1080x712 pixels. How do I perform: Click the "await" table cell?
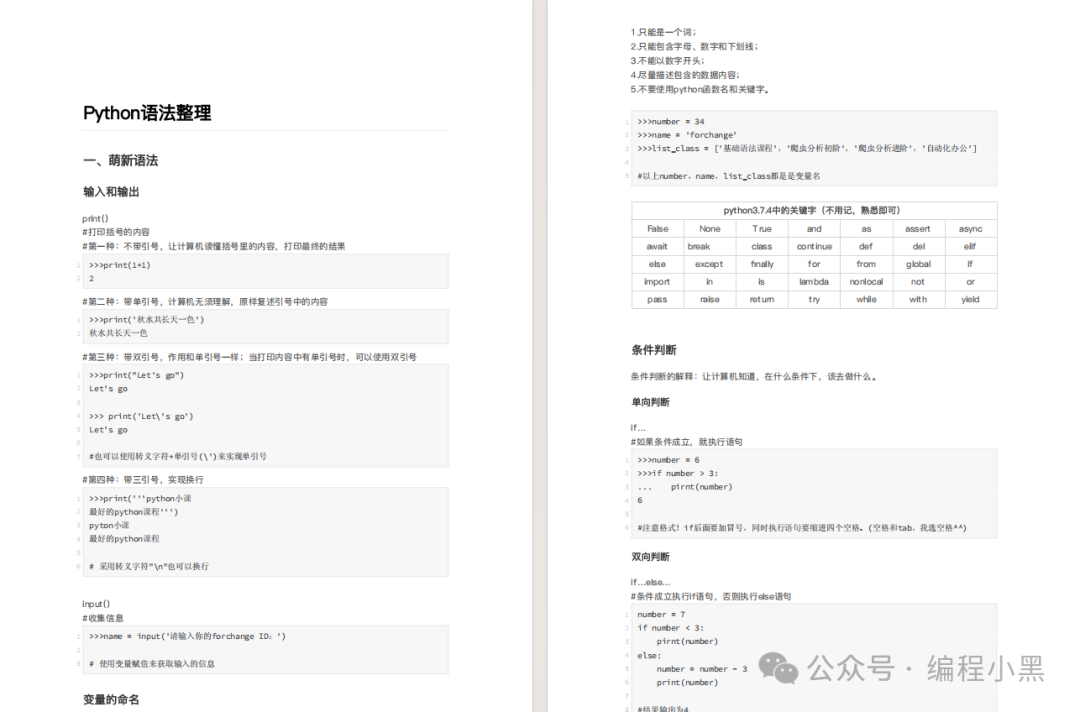coord(657,247)
